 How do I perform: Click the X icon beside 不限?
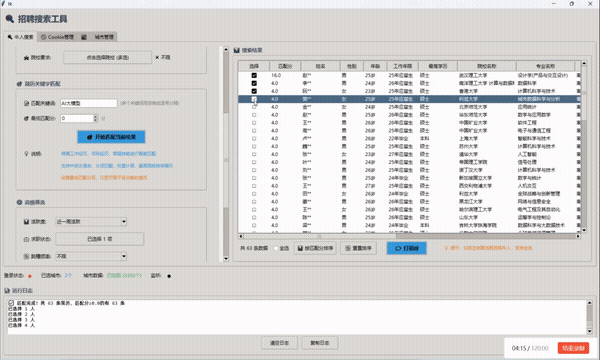pos(157,57)
